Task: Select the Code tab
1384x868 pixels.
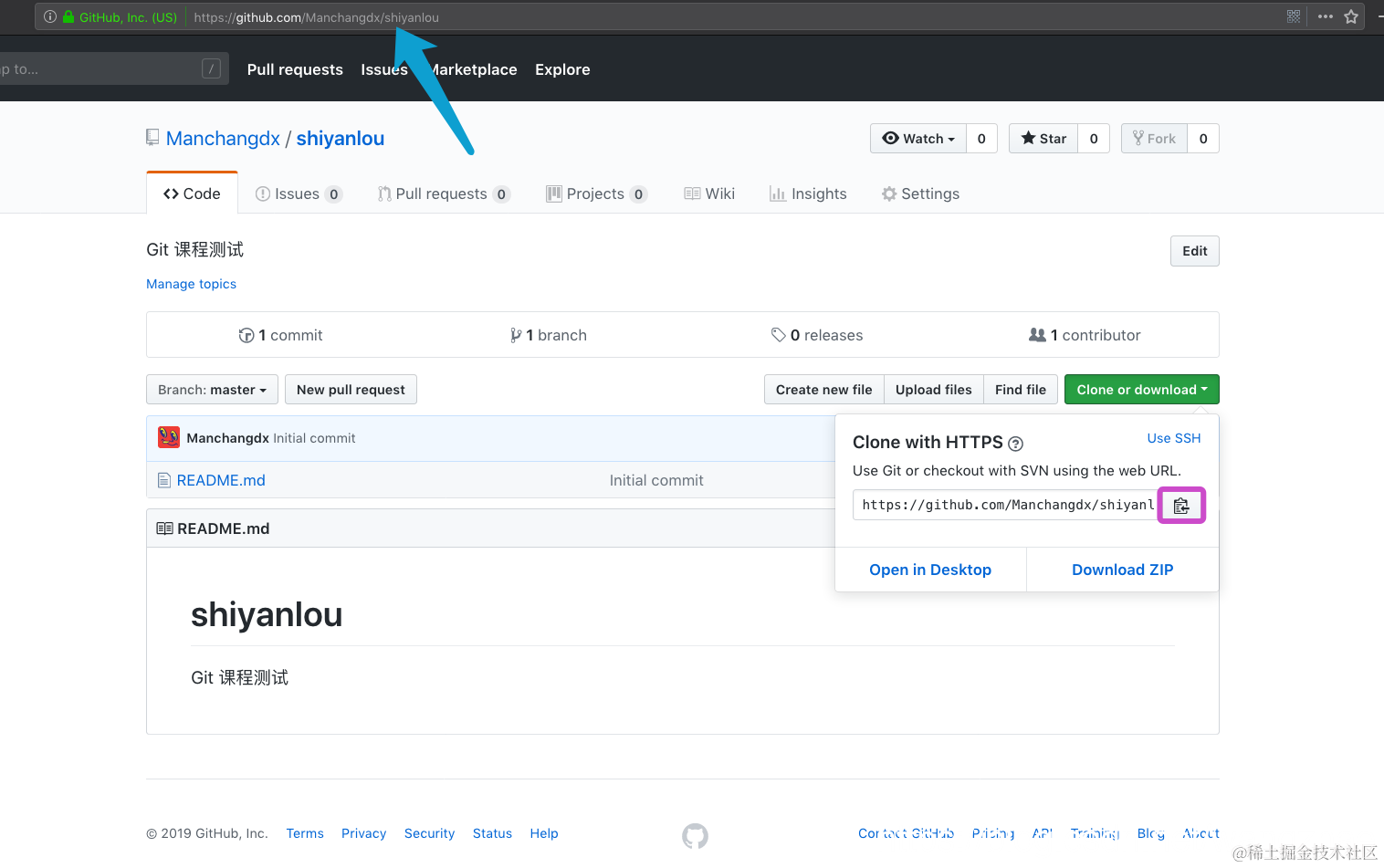Action: (192, 193)
